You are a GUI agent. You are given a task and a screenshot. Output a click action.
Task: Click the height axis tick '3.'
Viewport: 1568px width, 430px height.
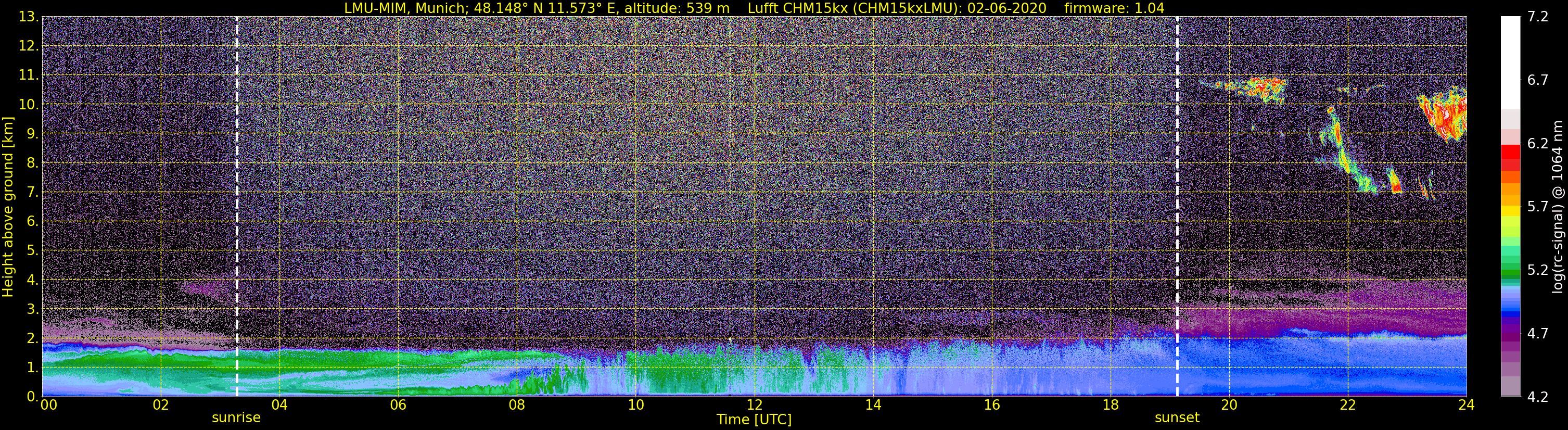pyautogui.click(x=32, y=309)
